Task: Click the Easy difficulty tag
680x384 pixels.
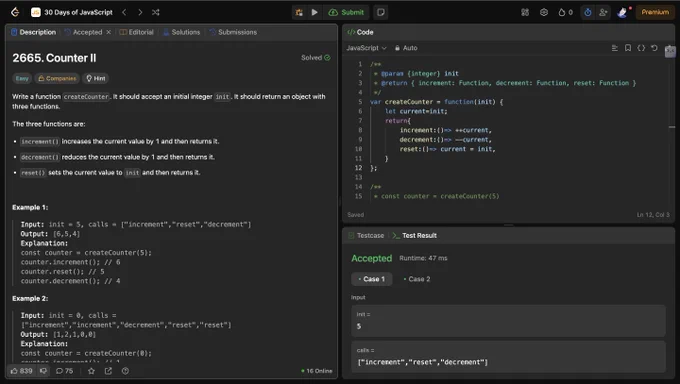Action: [22, 79]
